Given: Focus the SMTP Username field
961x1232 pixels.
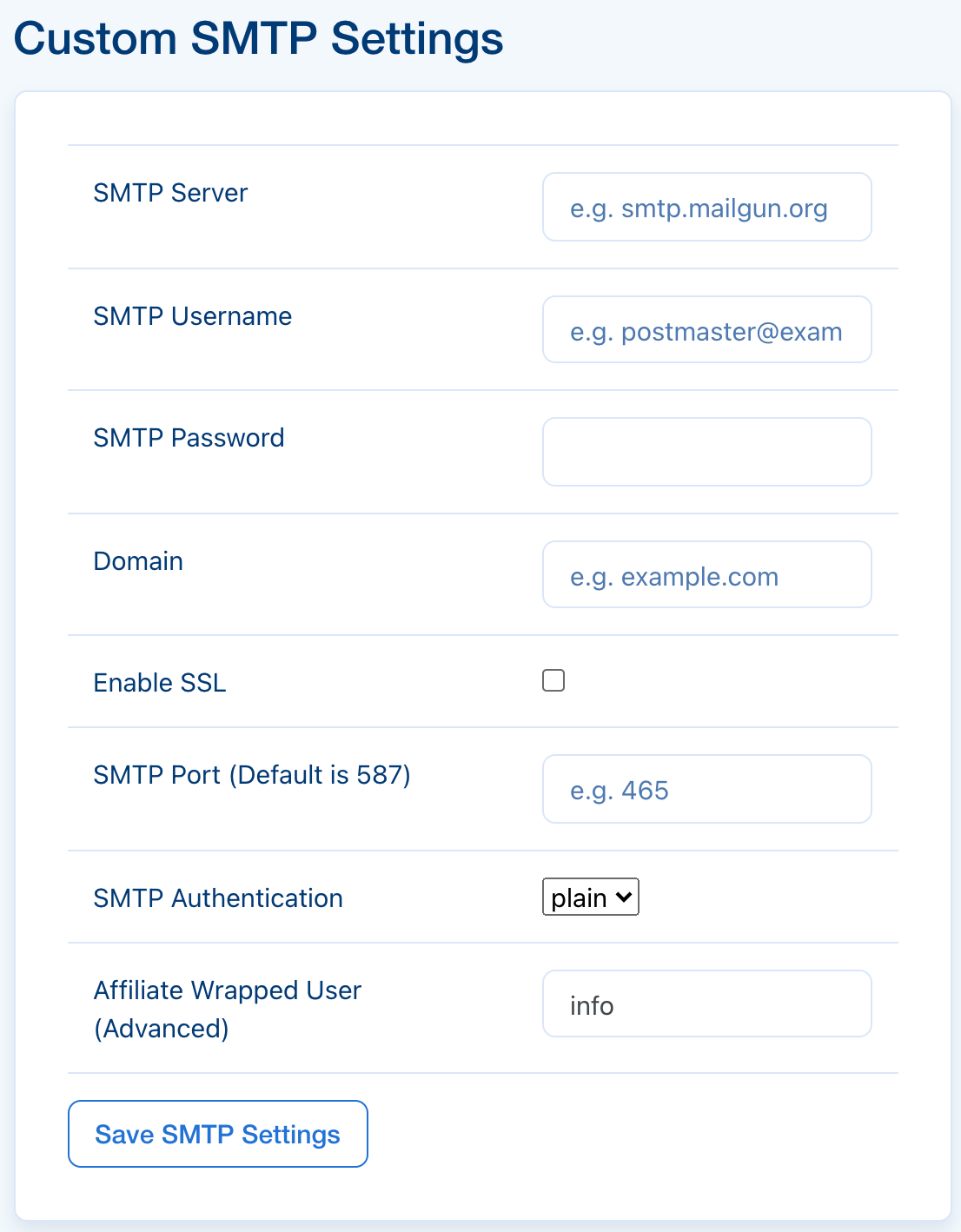Looking at the screenshot, I should click(x=706, y=329).
